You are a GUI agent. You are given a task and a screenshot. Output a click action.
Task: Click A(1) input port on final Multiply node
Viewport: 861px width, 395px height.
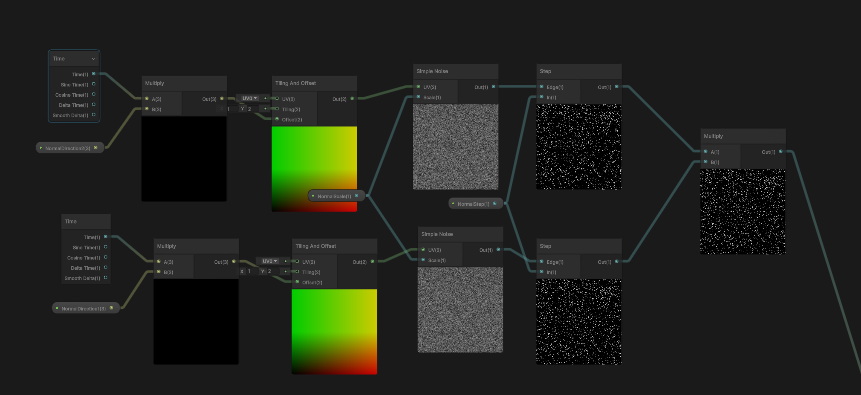tap(706, 152)
